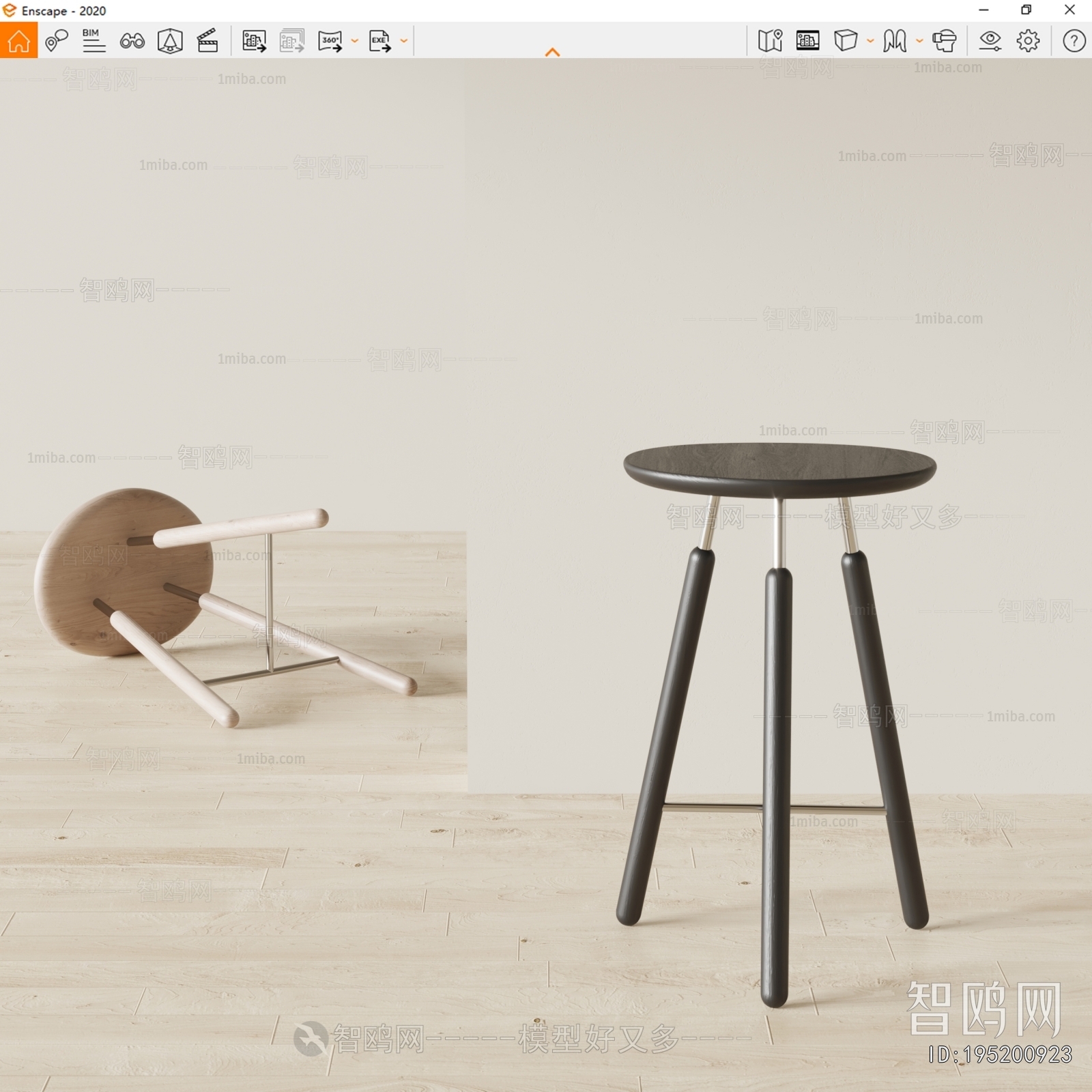The width and height of the screenshot is (1092, 1092).
Task: Export a 360° mono panorama
Action: point(330,41)
